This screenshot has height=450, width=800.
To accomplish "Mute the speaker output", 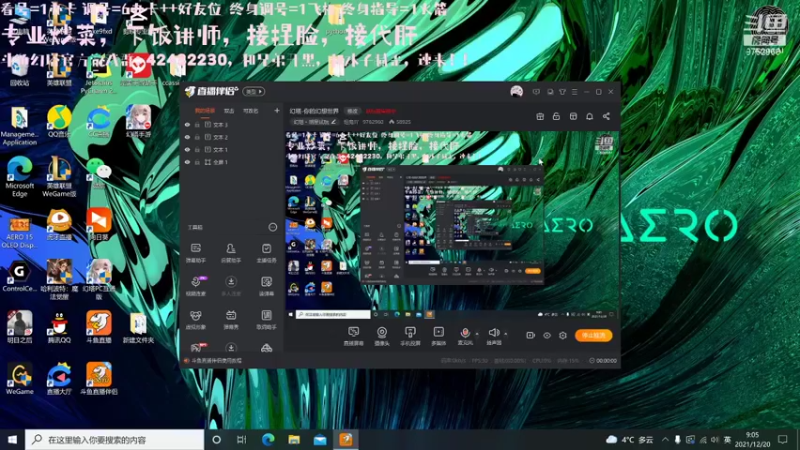I will pos(493,336).
